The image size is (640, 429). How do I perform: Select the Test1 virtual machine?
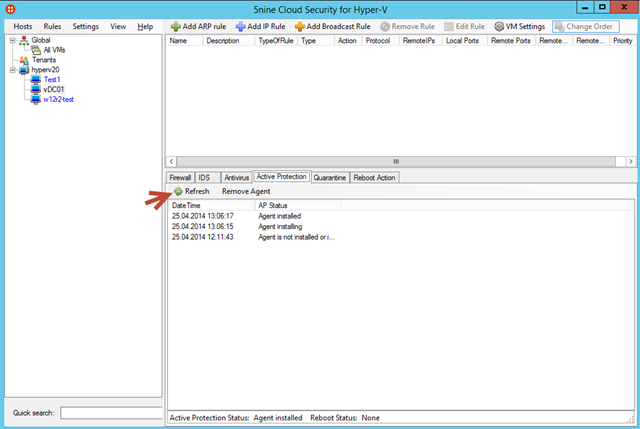52,80
